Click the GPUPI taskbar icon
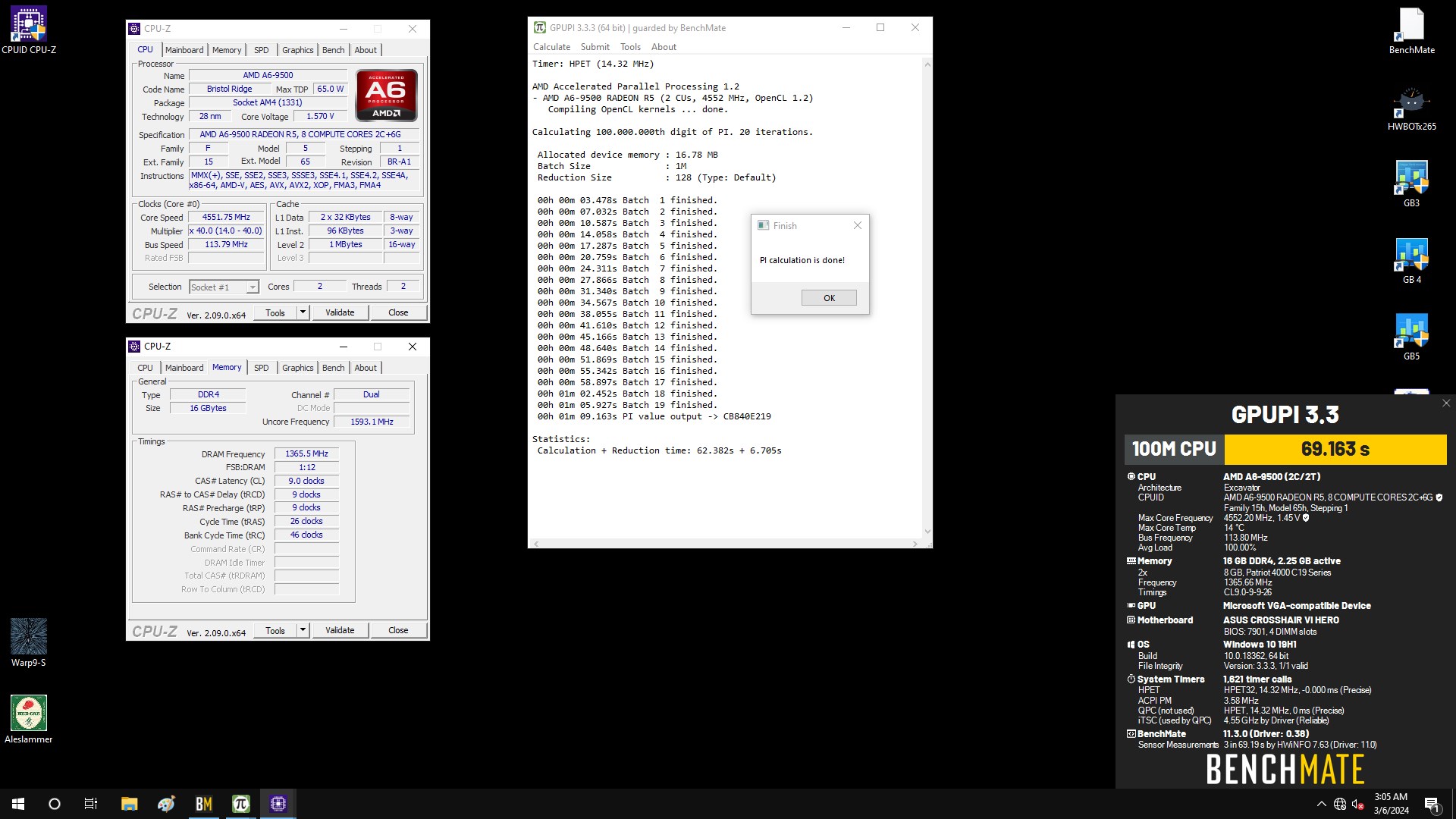The image size is (1456, 819). (x=241, y=804)
